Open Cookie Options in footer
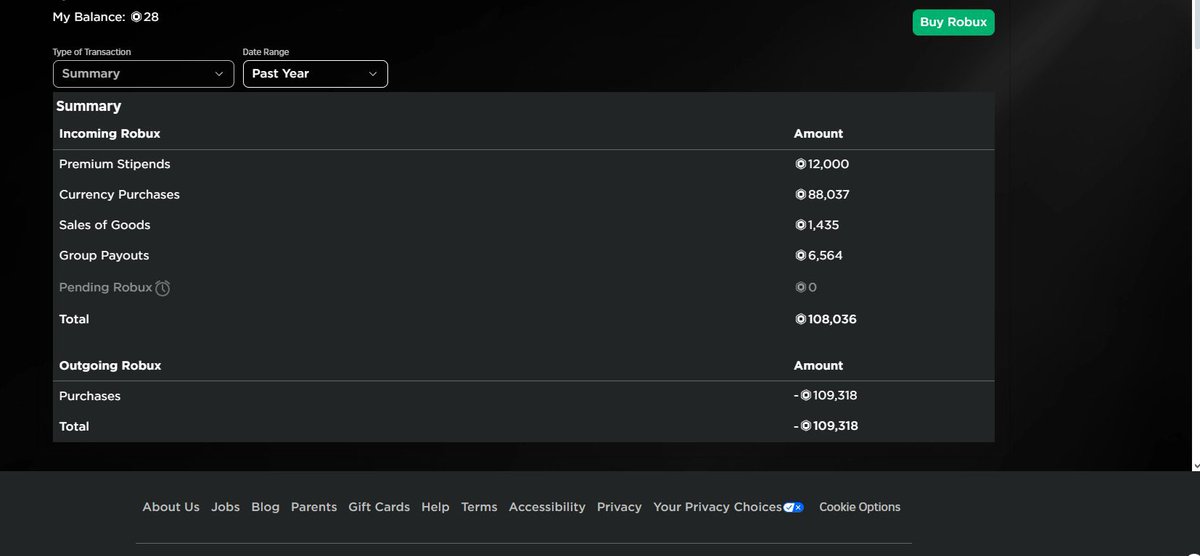This screenshot has height=556, width=1200. pyautogui.click(x=860, y=507)
